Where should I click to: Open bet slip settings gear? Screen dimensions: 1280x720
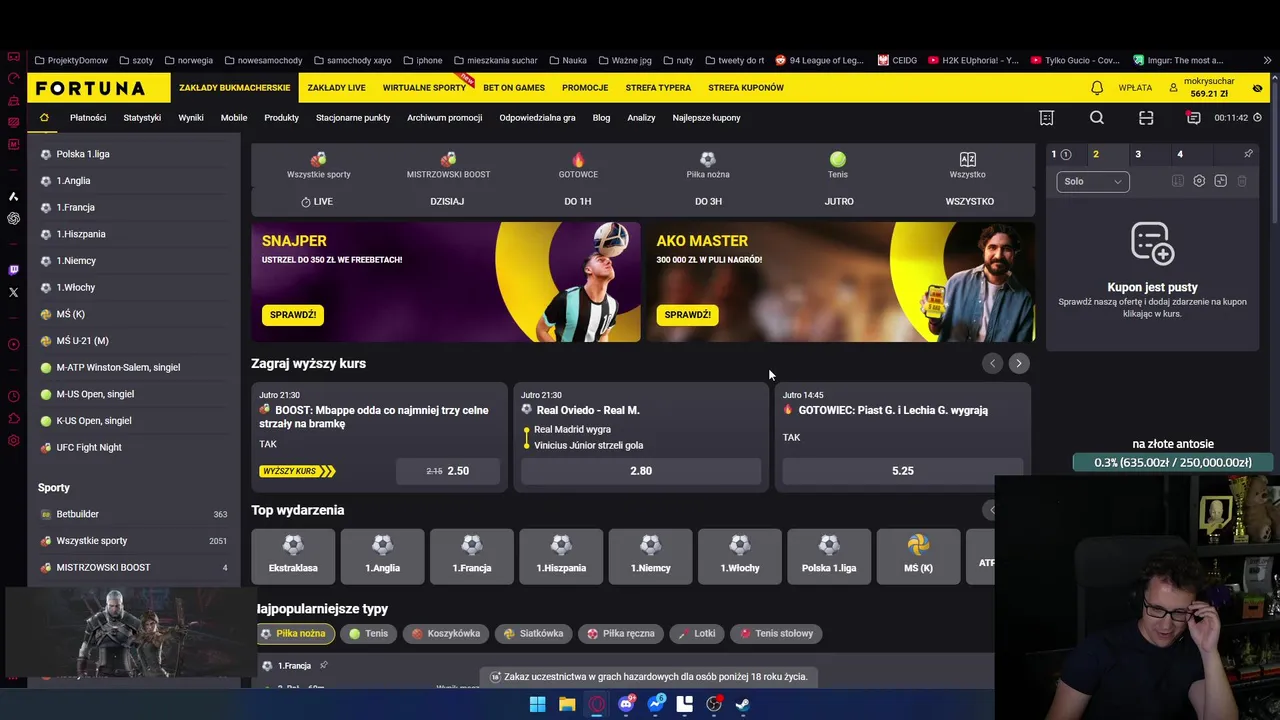(1199, 181)
